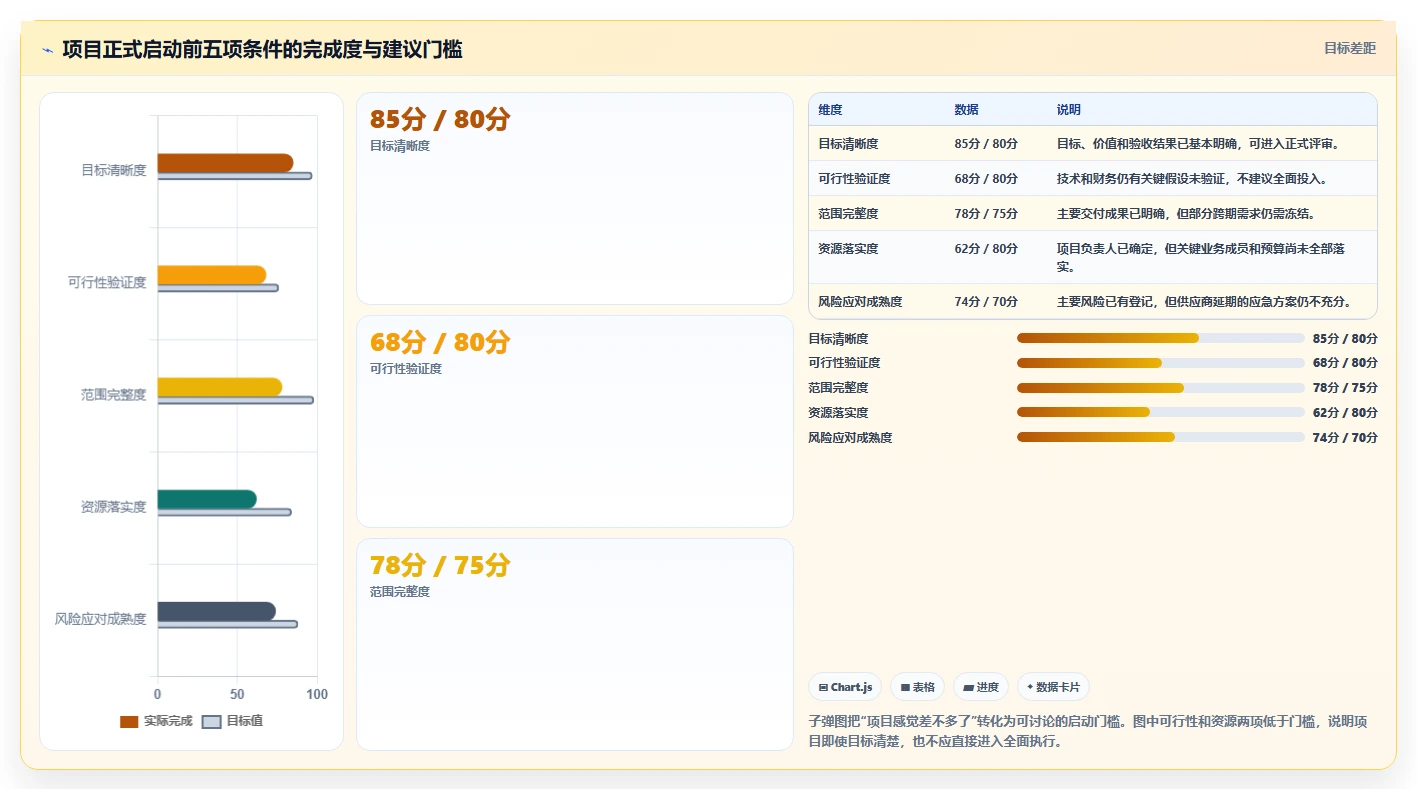Click the 资源落实度 axis label on the chart
1417x789 pixels.
(114, 507)
